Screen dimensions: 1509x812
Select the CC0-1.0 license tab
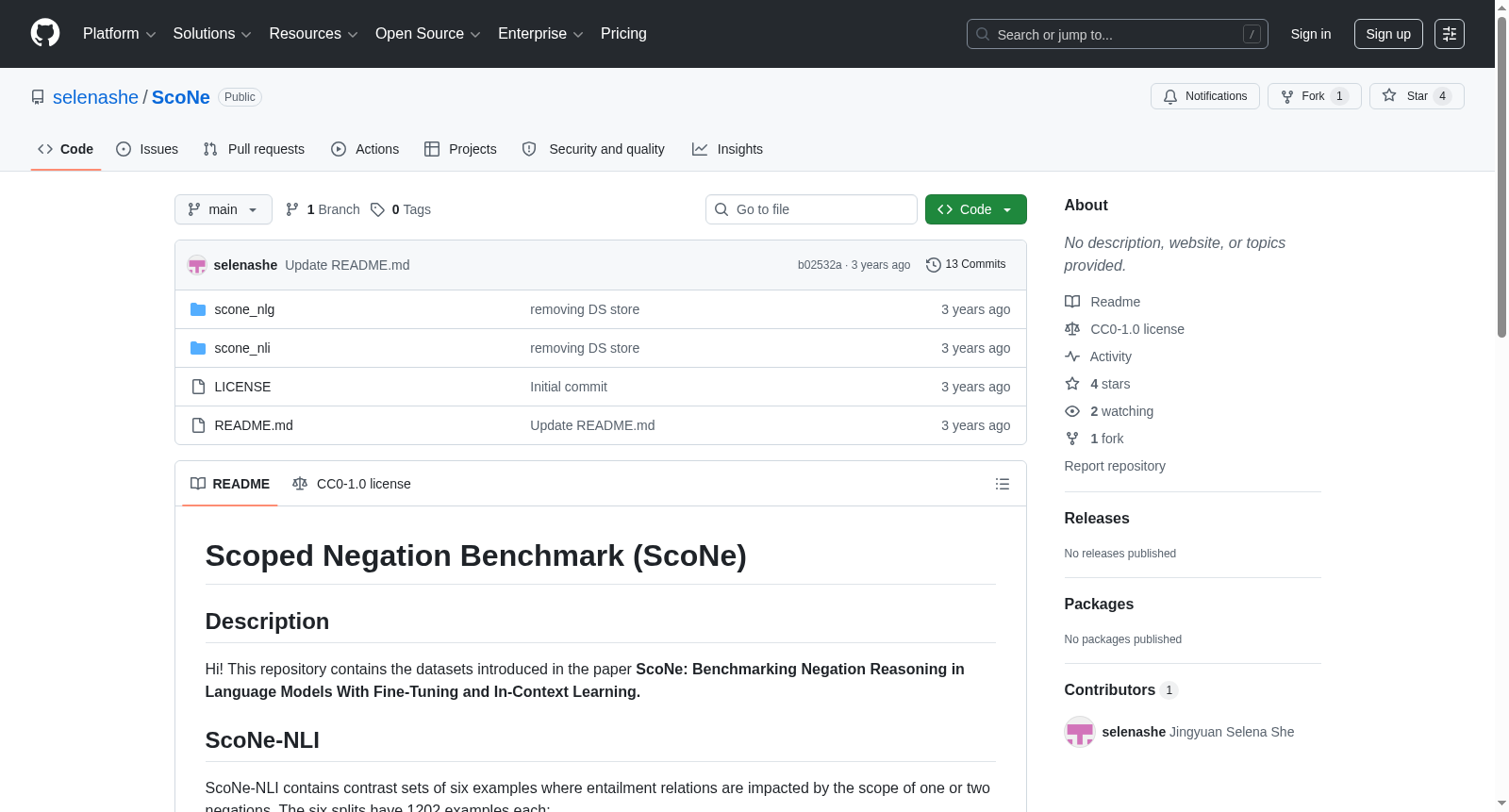[x=352, y=484]
